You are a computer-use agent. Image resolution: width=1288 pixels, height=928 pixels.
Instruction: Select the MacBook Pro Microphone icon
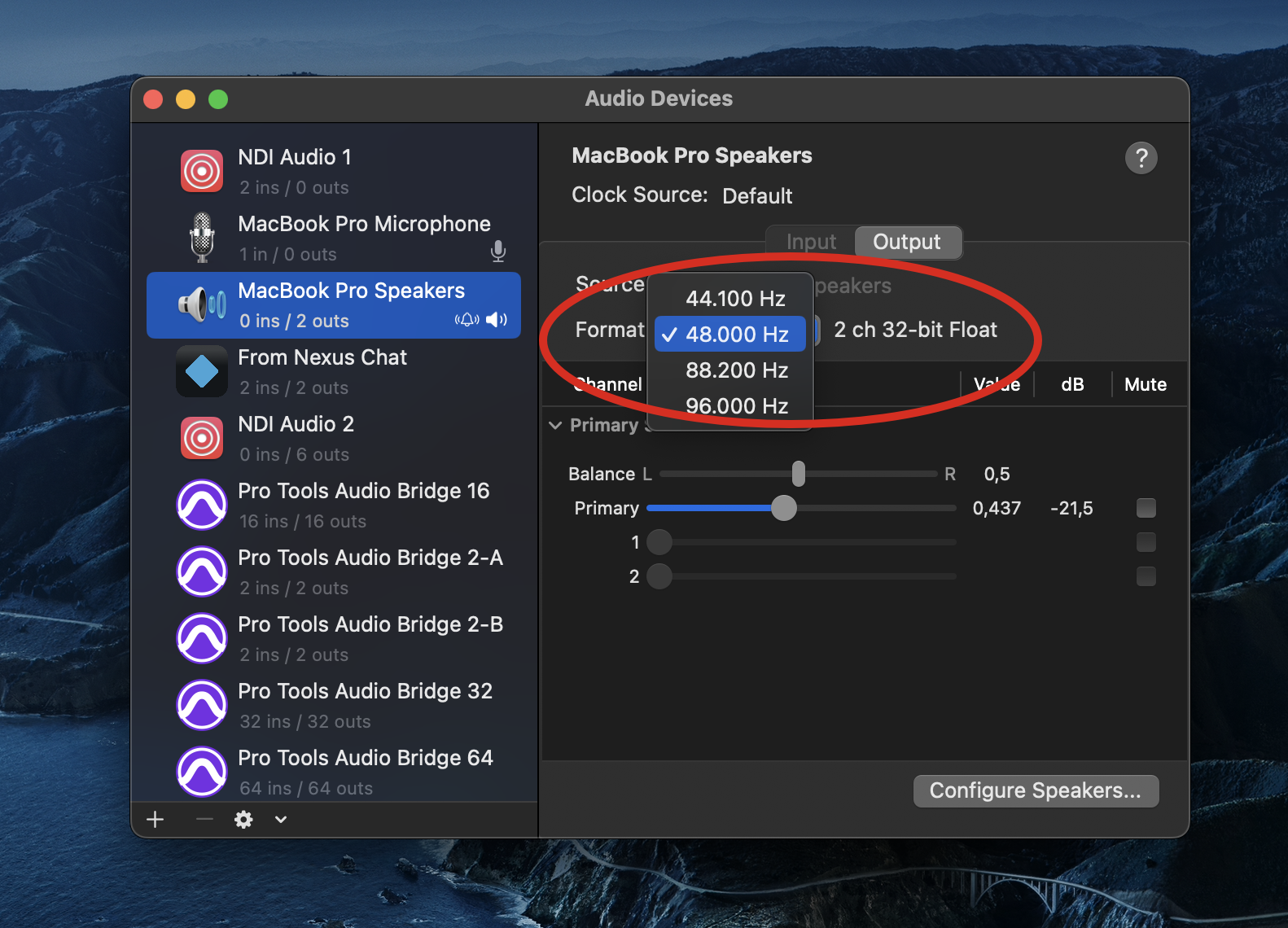202,238
